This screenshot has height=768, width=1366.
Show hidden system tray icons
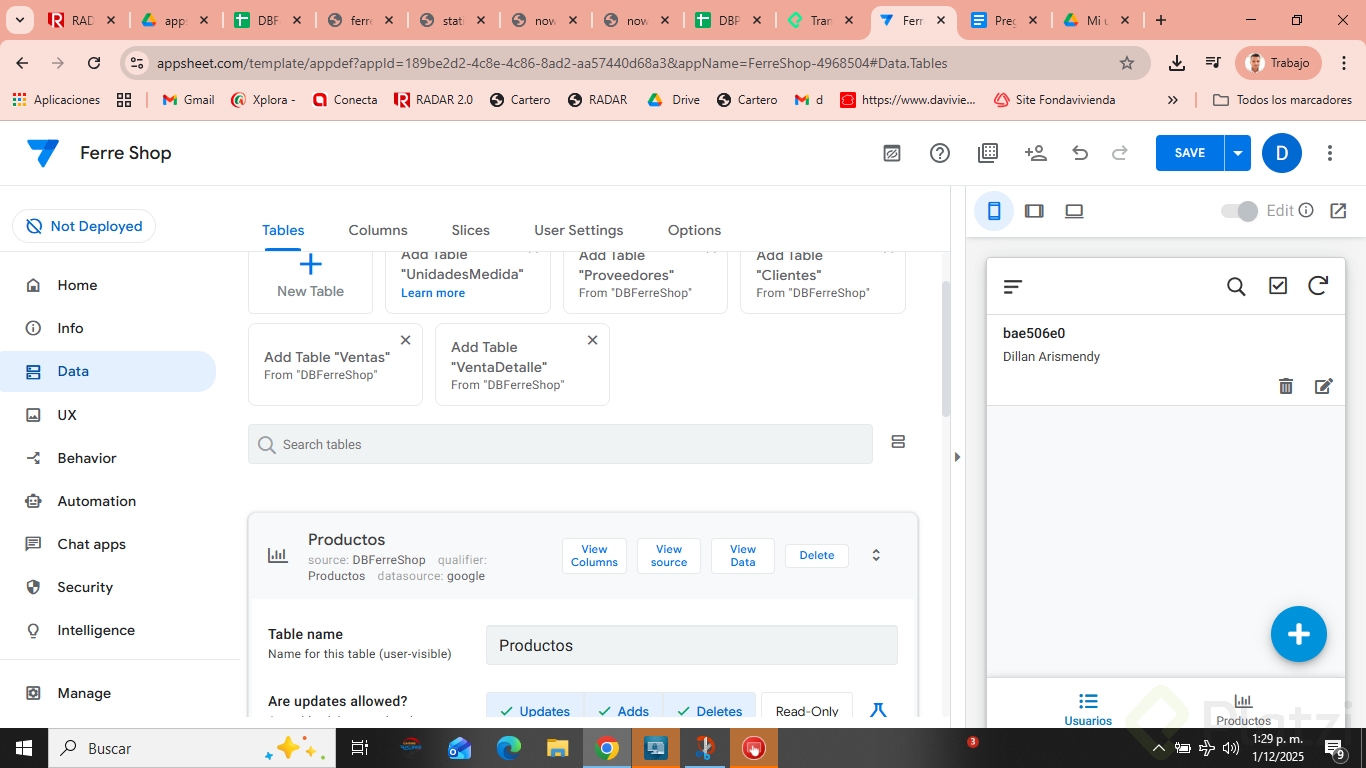(x=1159, y=748)
